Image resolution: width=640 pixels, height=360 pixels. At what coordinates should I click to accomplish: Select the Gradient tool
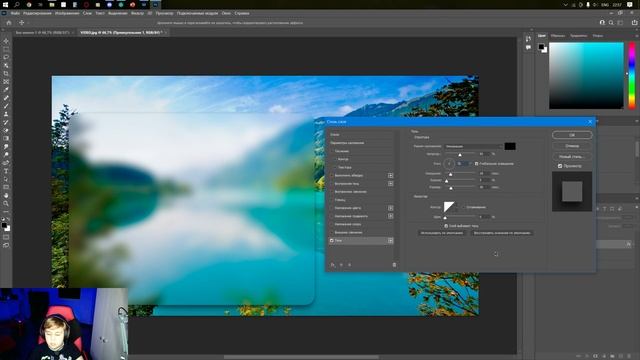(6, 139)
